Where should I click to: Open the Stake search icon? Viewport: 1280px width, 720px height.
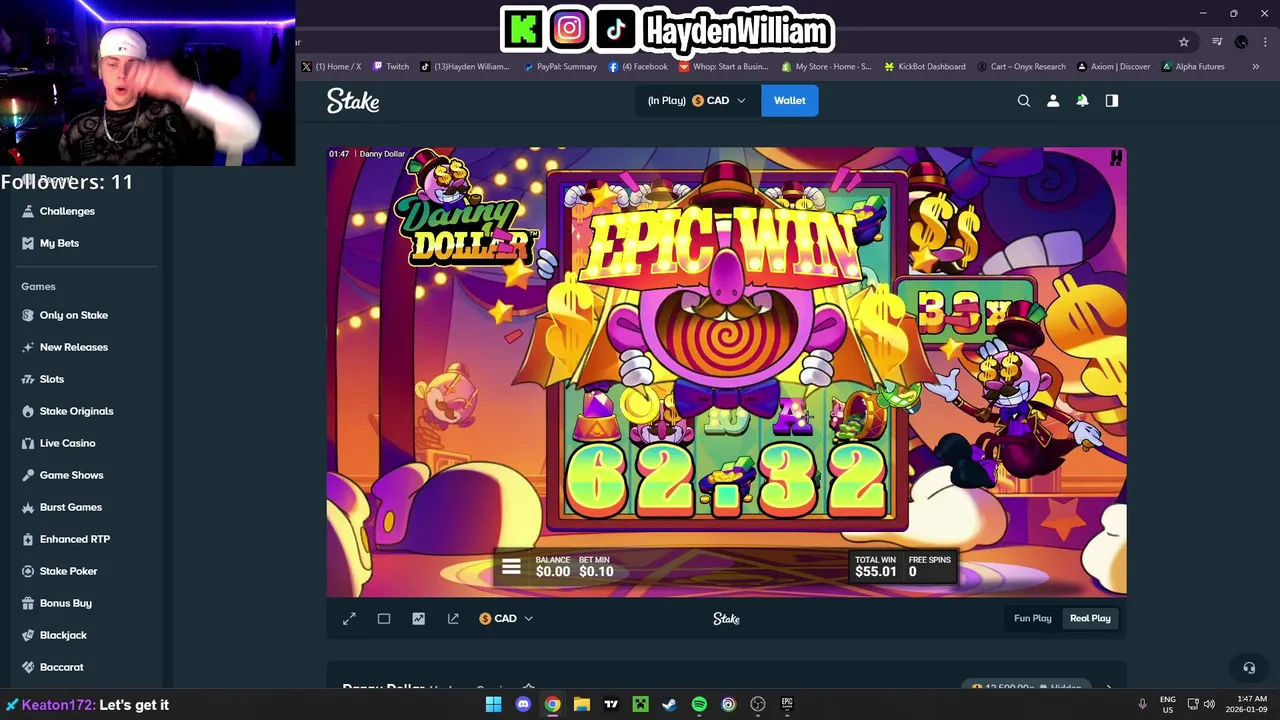(x=1024, y=100)
